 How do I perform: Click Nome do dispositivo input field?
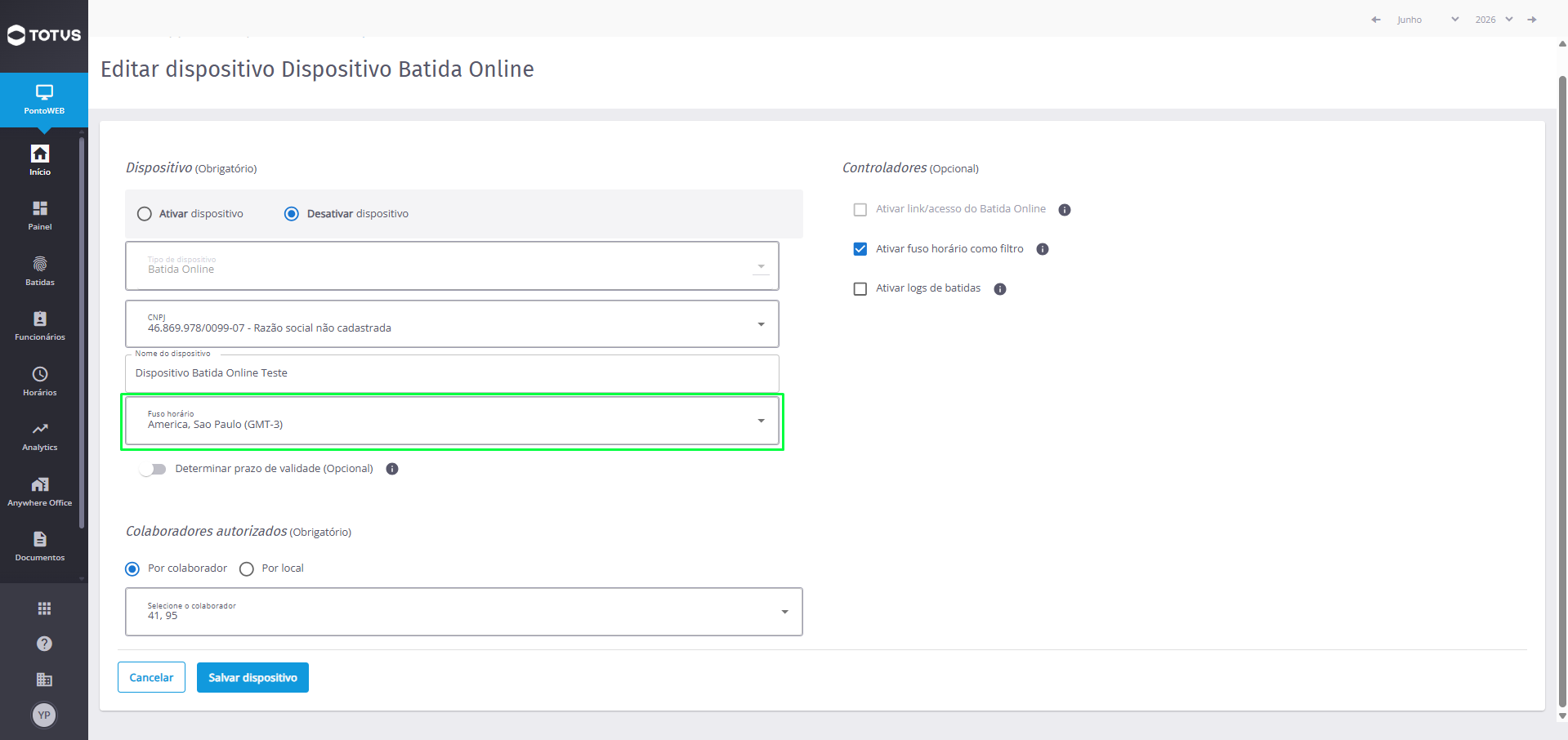tap(452, 373)
